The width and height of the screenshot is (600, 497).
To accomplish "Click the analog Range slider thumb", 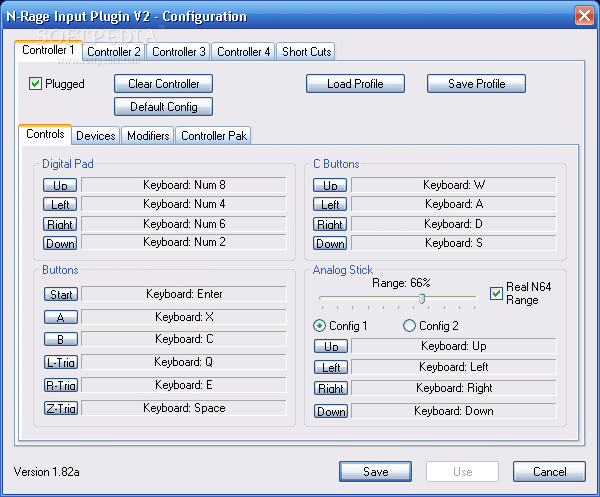I will (422, 298).
